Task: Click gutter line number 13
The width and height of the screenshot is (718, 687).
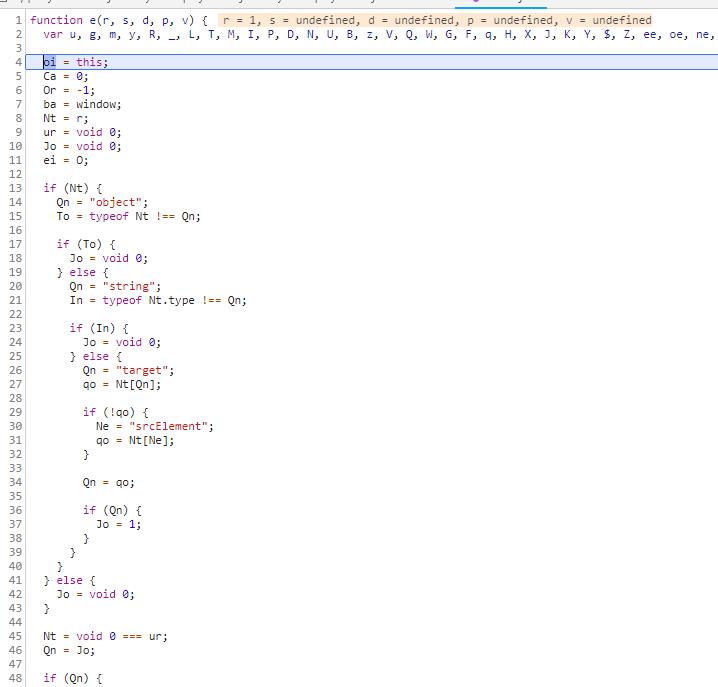Action: click(x=16, y=188)
